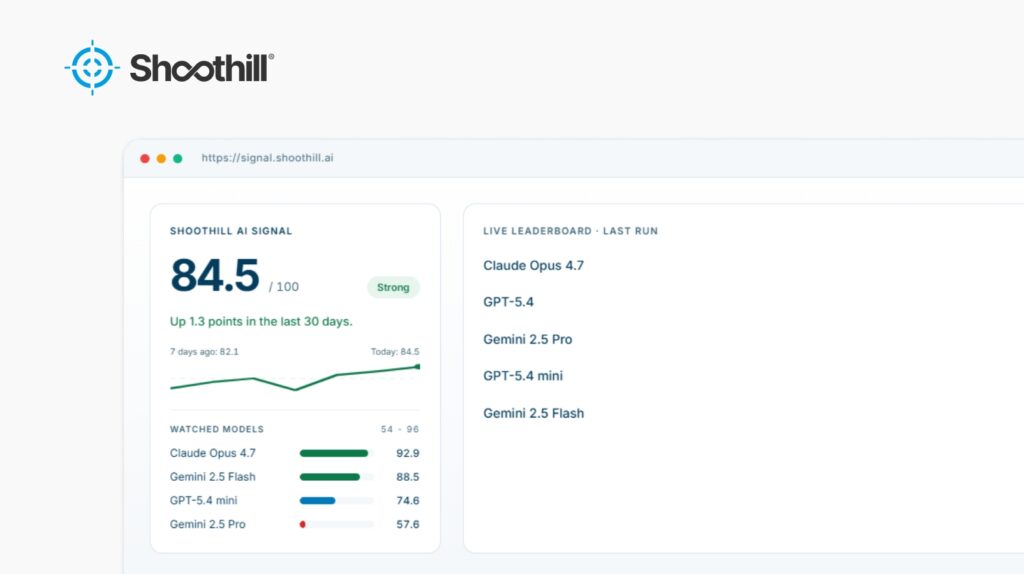Click the Strong status badge
The width and height of the screenshot is (1024, 574).
coord(393,287)
